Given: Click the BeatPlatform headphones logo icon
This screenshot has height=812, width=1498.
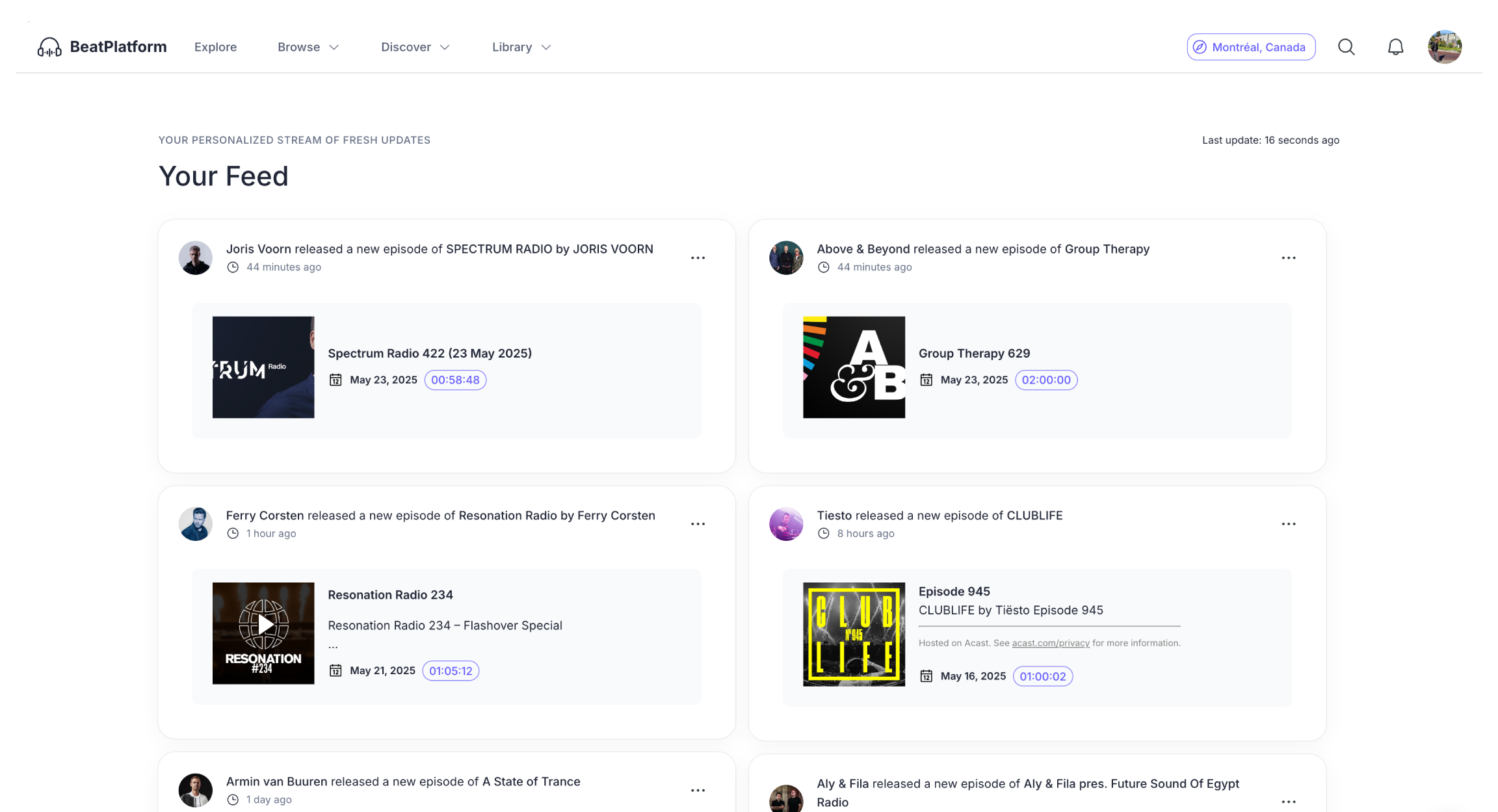Looking at the screenshot, I should point(49,47).
